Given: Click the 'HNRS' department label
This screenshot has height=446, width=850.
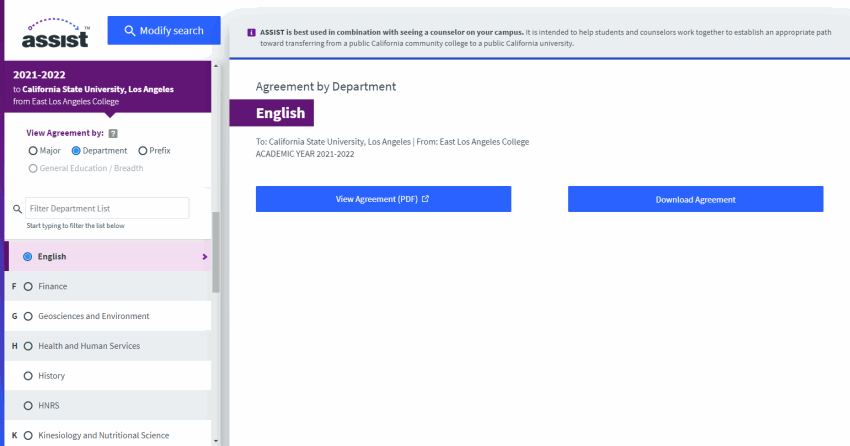Looking at the screenshot, I should [49, 405].
